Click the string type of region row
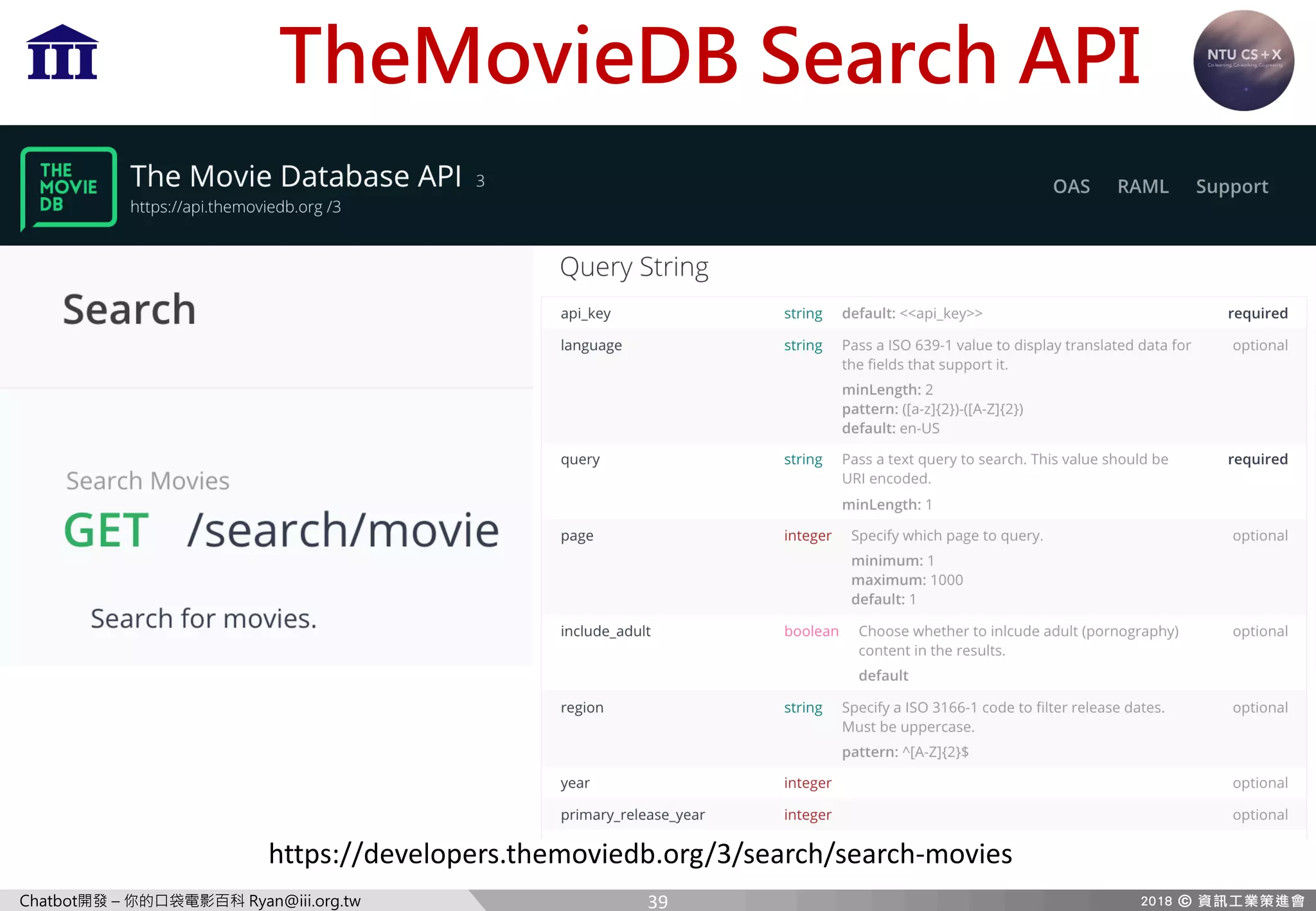Image resolution: width=1316 pixels, height=911 pixels. pos(803,708)
